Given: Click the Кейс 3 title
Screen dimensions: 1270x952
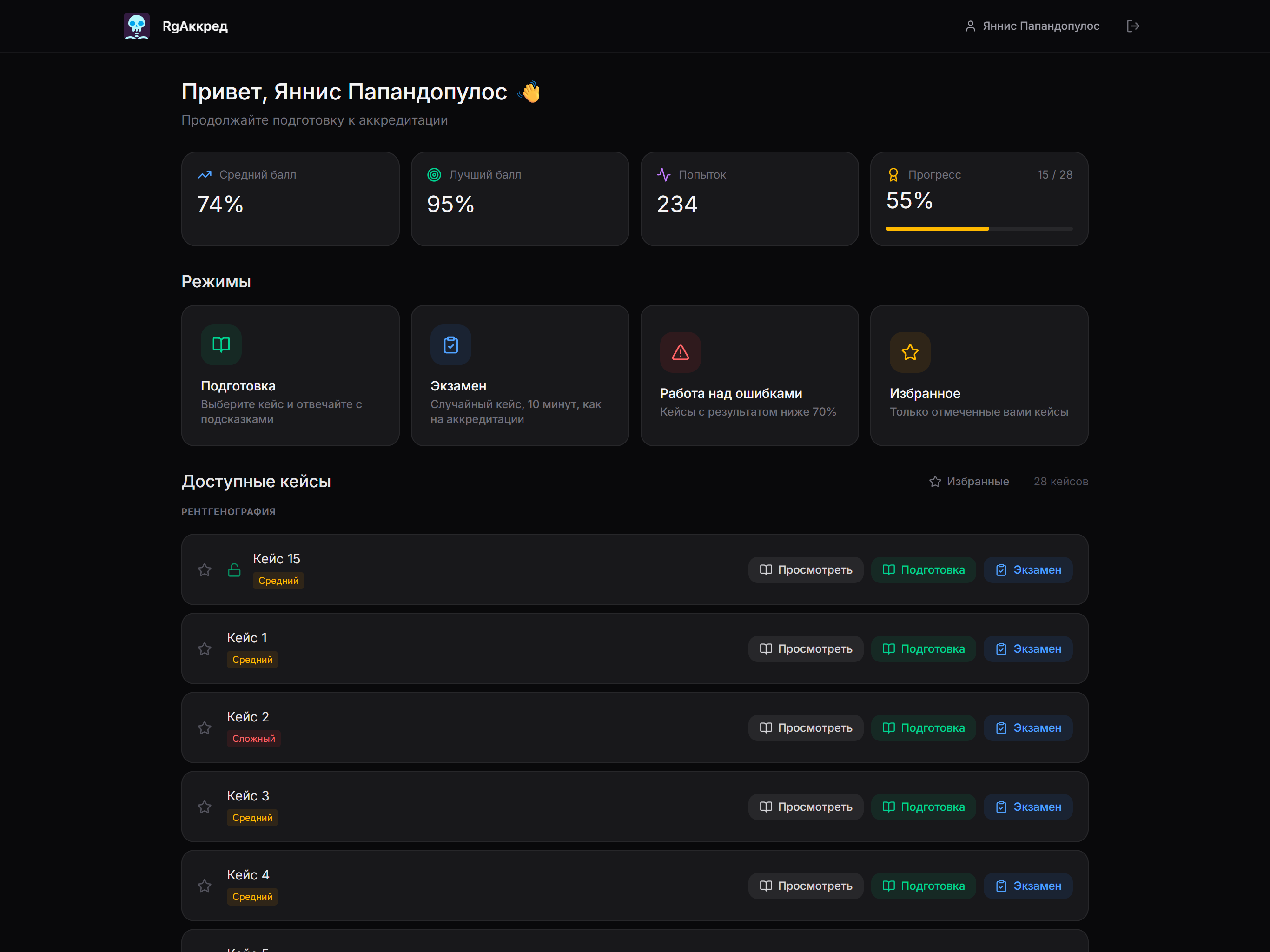Looking at the screenshot, I should click(248, 796).
